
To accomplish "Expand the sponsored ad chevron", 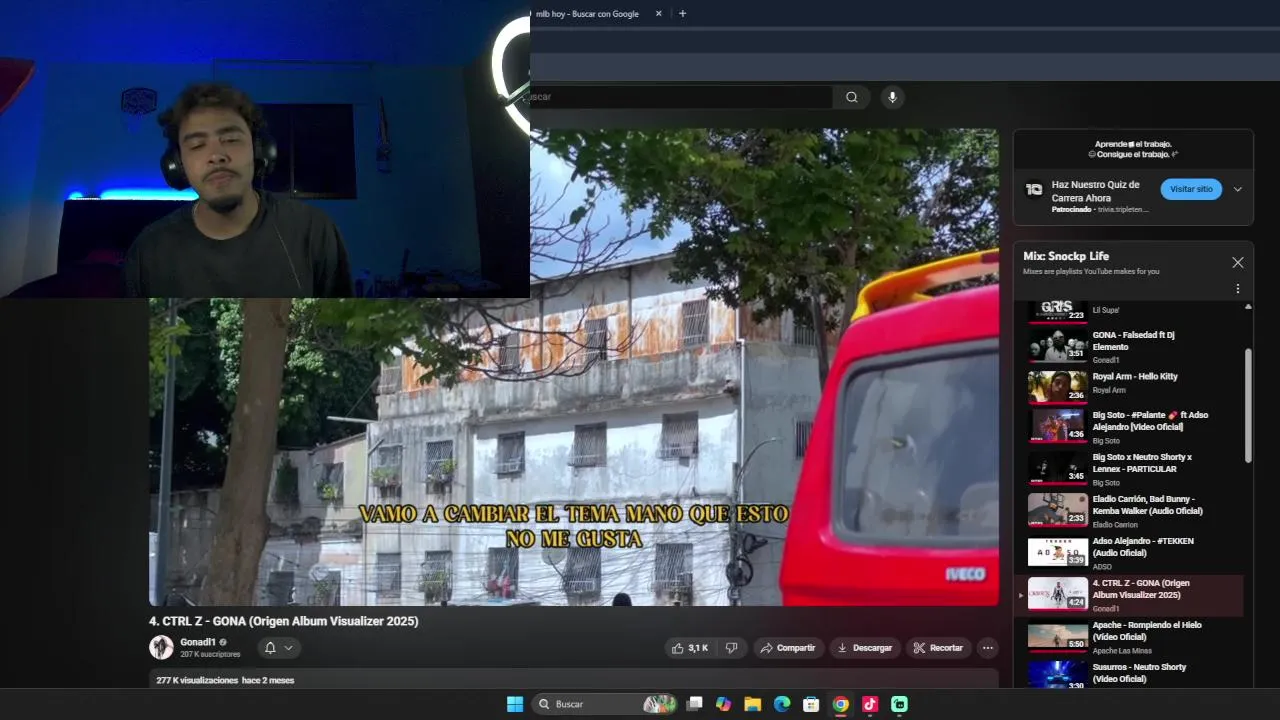I will (x=1237, y=189).
